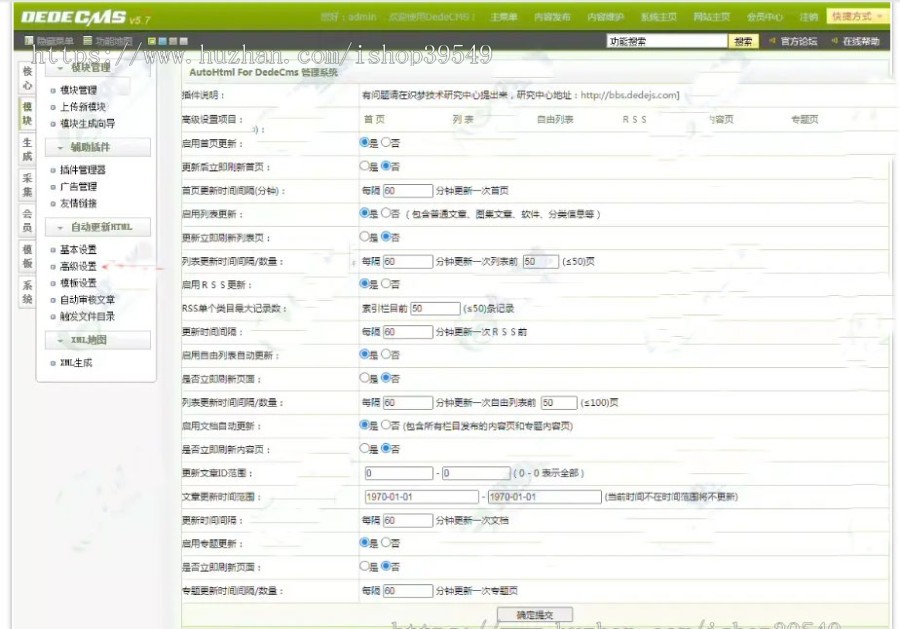Screen dimensions: 900x629
Task: Go to 系统主页 in the top bar
Action: [659, 17]
